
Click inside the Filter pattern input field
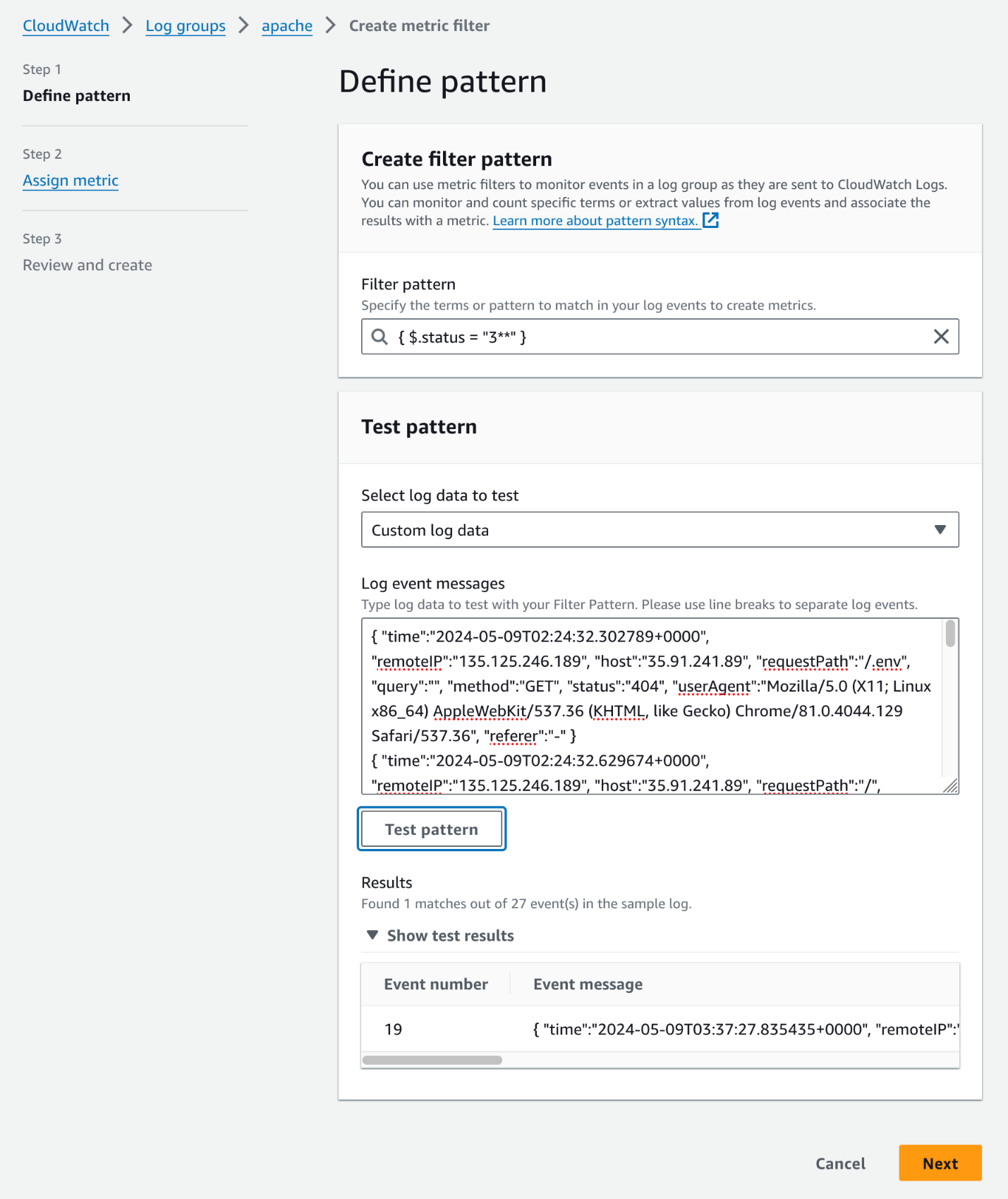click(x=656, y=337)
